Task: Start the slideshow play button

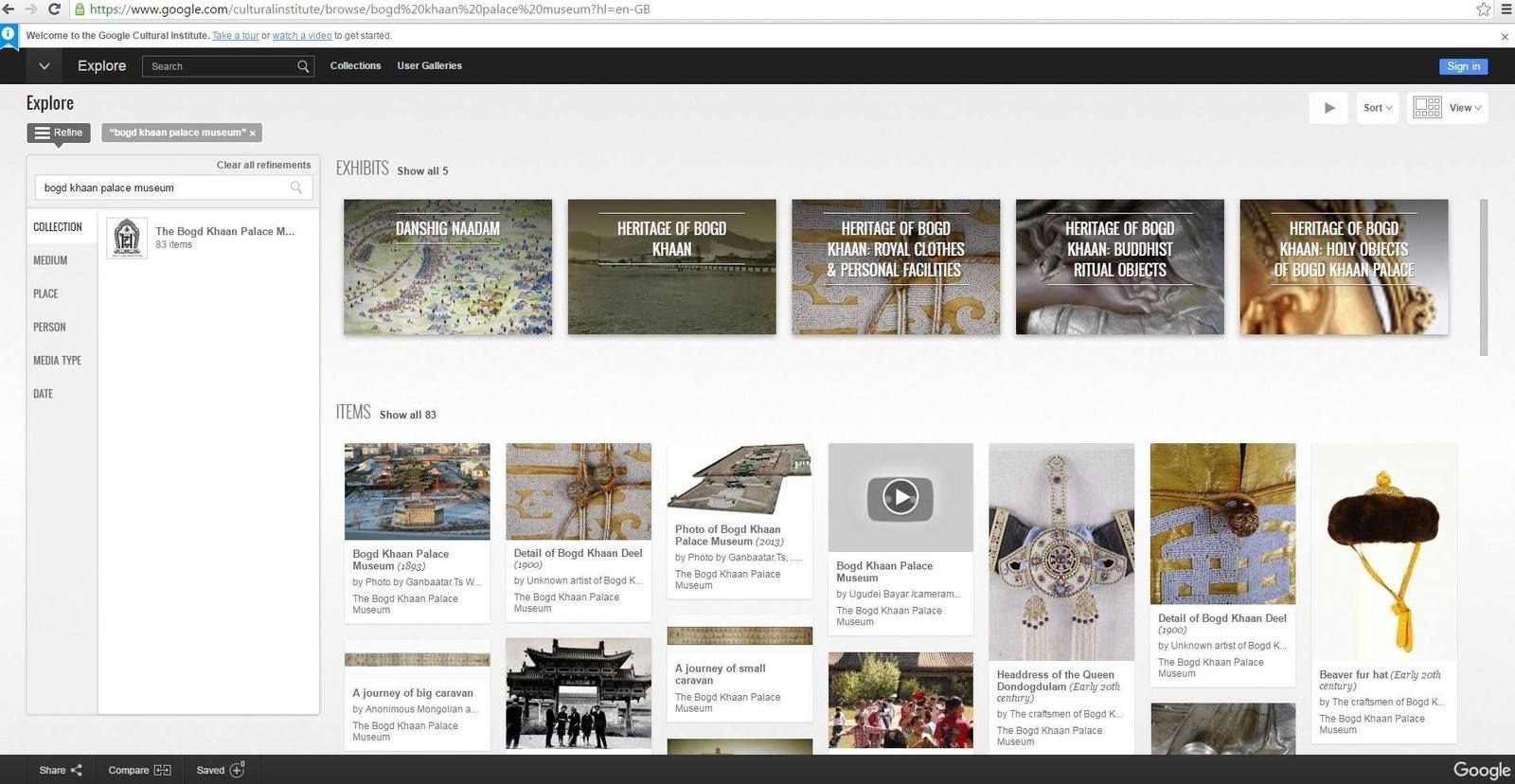Action: pyautogui.click(x=1328, y=108)
